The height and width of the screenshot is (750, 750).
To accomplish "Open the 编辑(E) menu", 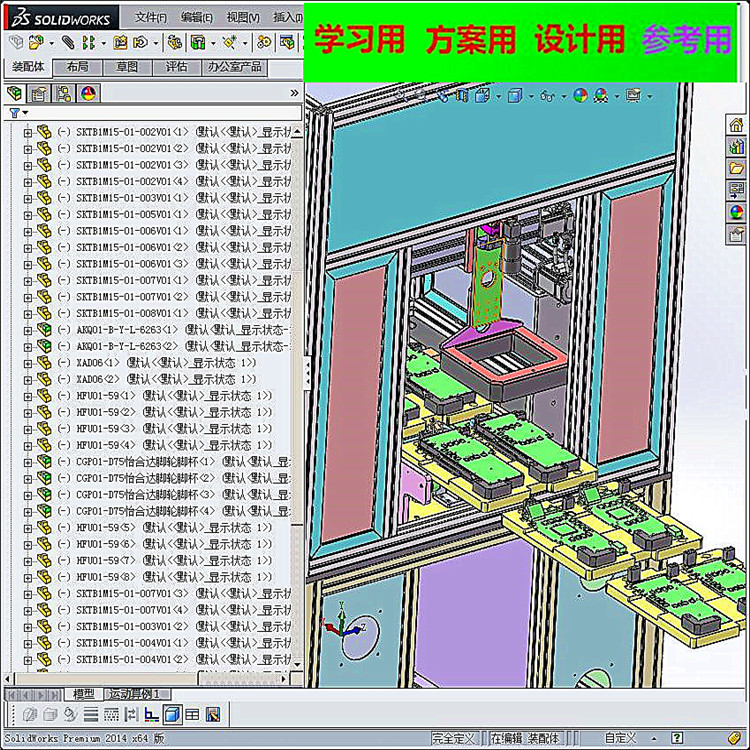I will pos(196,17).
